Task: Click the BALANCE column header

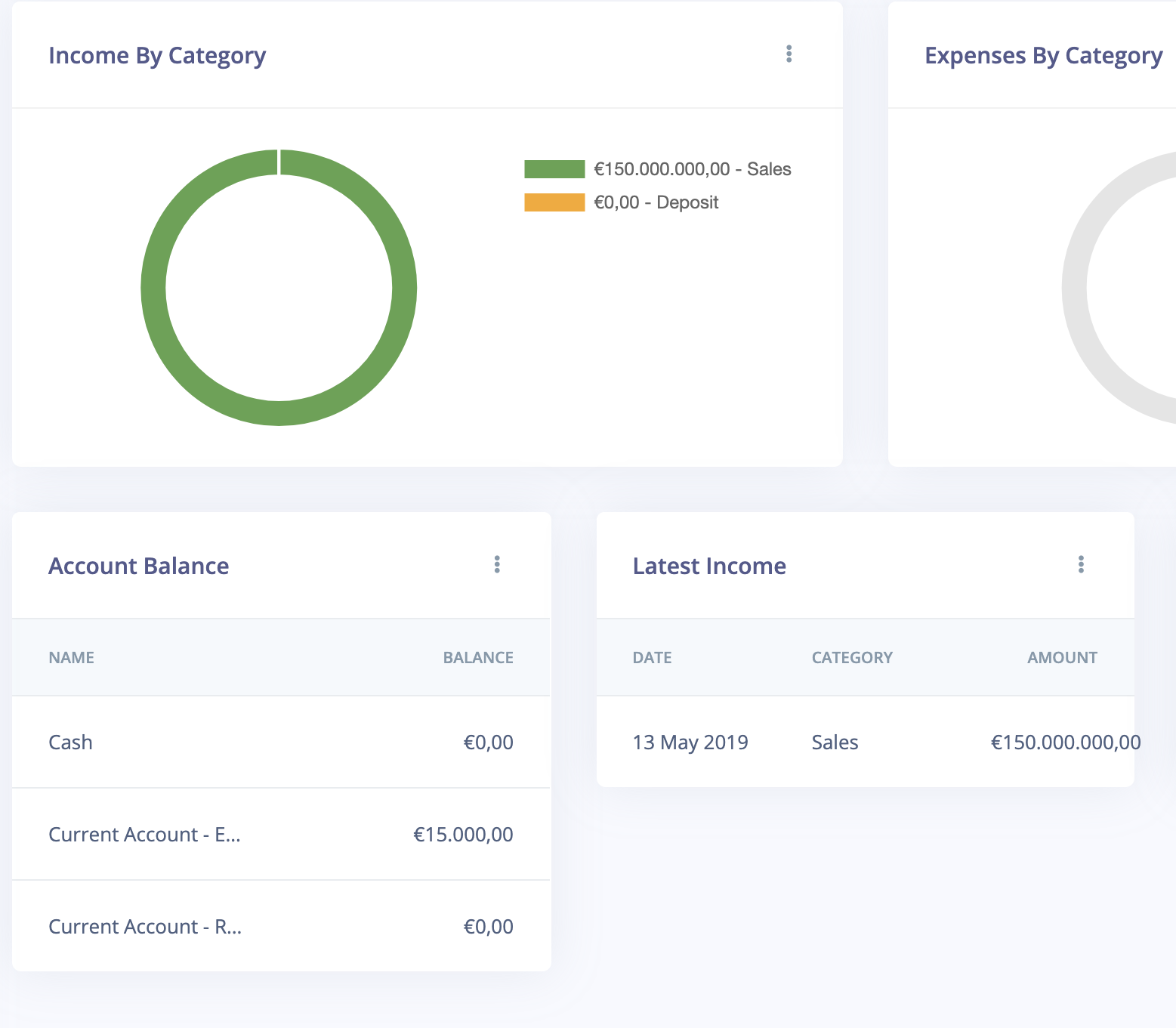Action: coord(478,657)
